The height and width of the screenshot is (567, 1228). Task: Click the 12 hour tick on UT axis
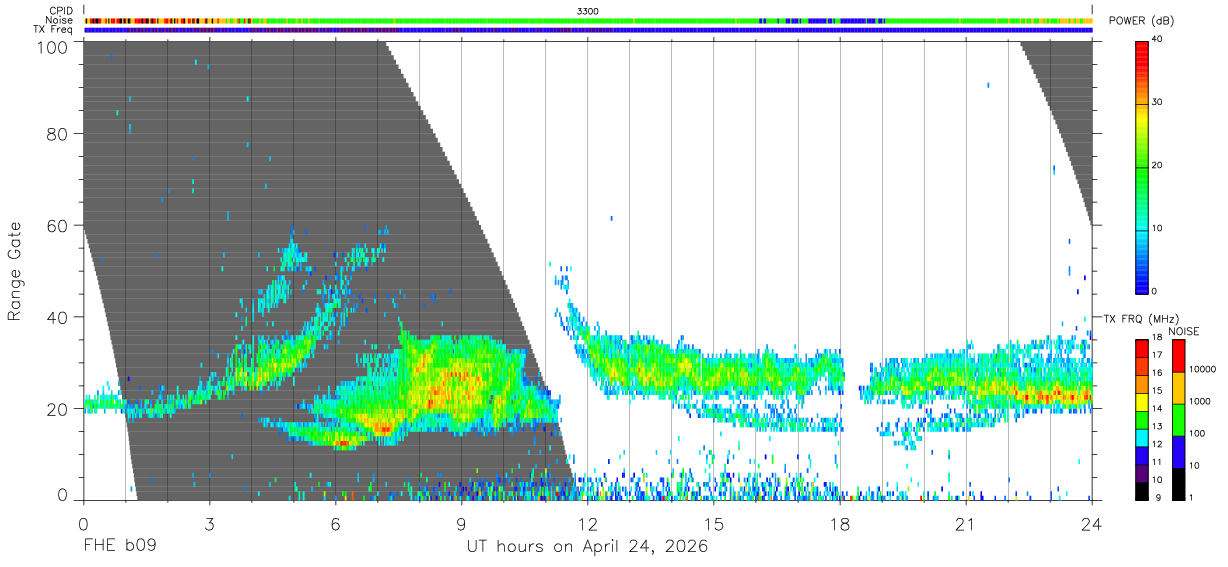point(588,522)
